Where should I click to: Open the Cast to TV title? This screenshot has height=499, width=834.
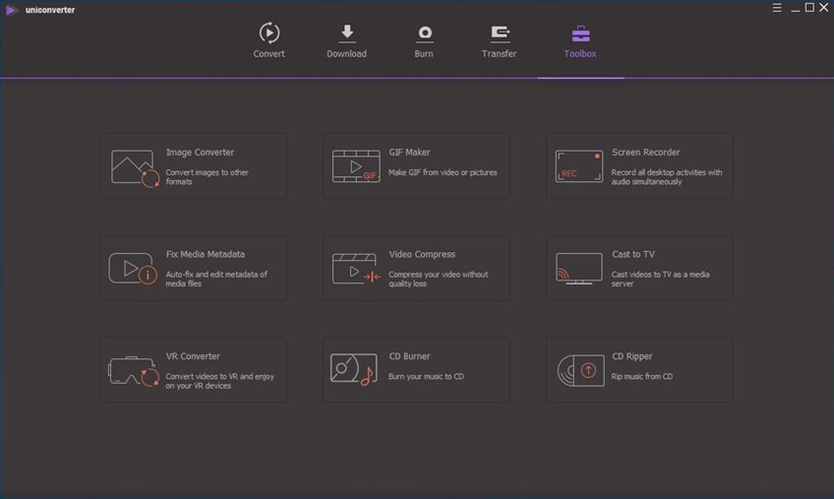(x=633, y=254)
